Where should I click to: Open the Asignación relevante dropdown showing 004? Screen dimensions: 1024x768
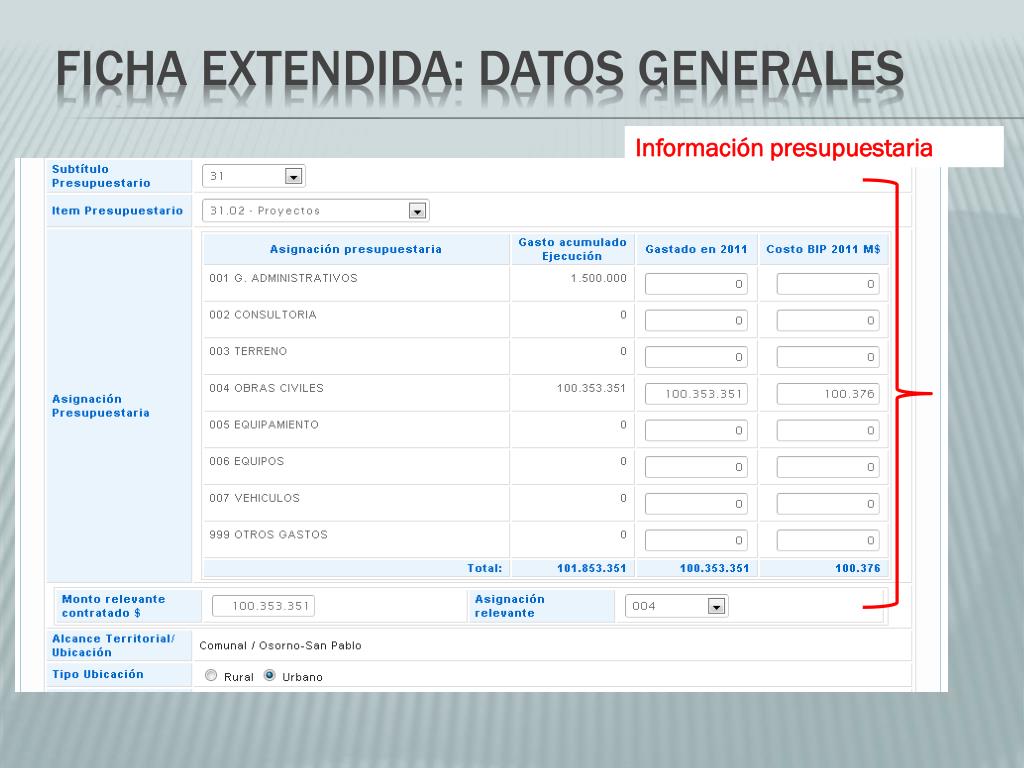[676, 606]
